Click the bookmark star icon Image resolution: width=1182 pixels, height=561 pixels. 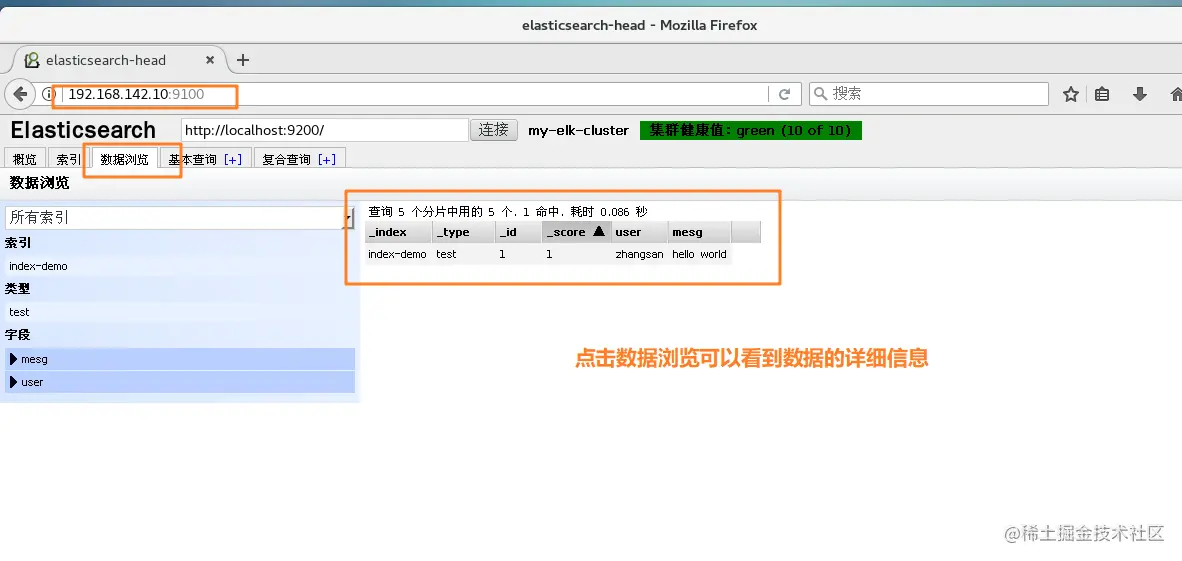point(1070,94)
